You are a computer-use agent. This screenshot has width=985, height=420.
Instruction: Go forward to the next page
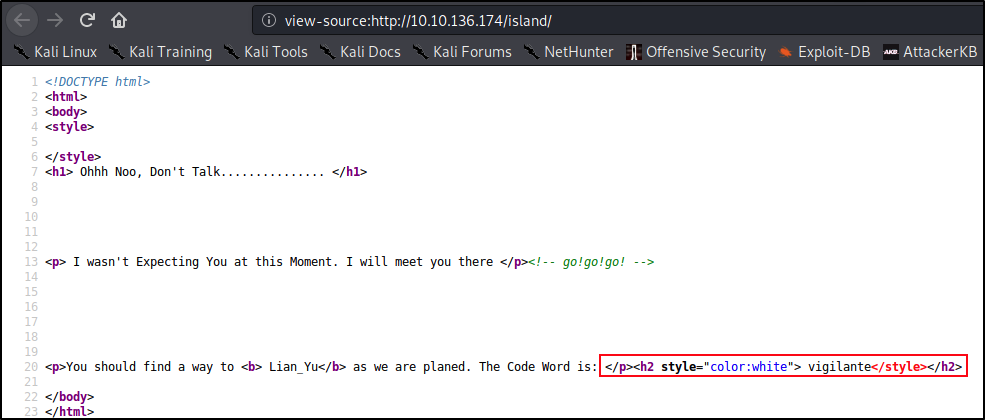click(55, 20)
